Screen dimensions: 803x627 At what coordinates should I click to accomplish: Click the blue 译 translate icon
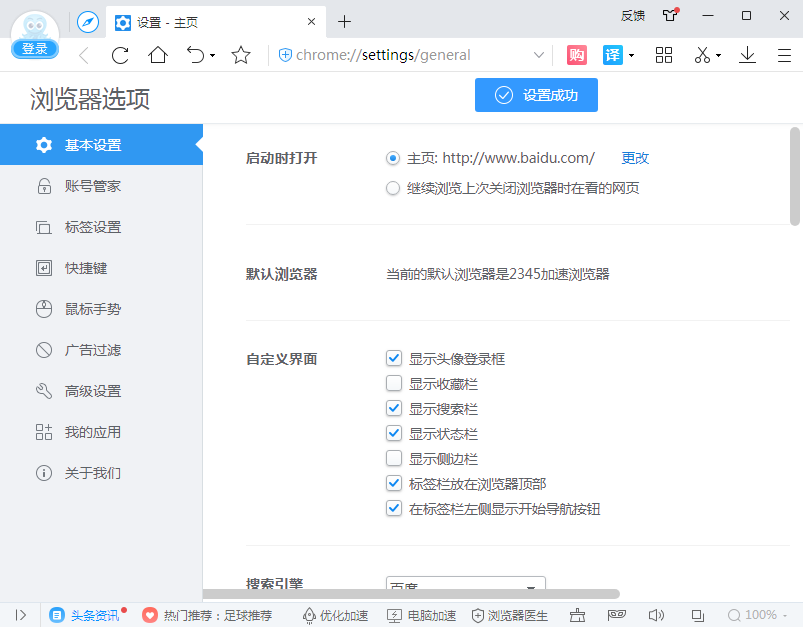613,55
